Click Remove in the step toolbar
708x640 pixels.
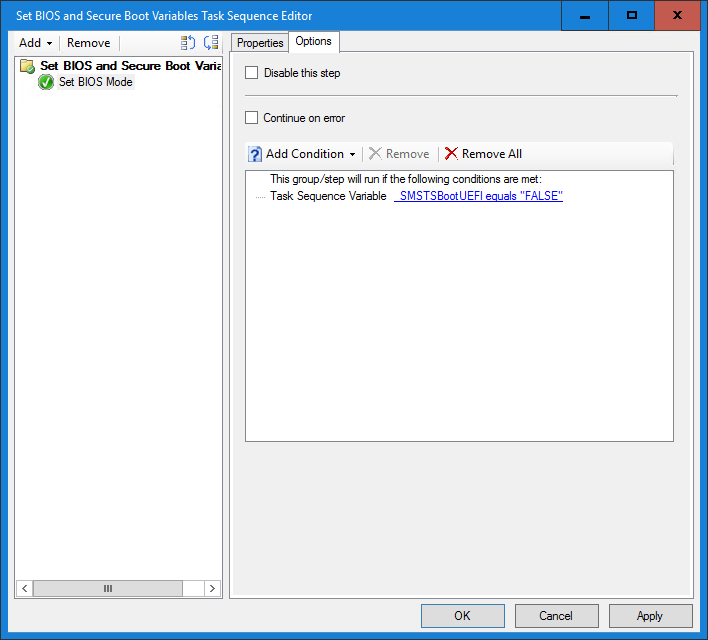[x=88, y=43]
